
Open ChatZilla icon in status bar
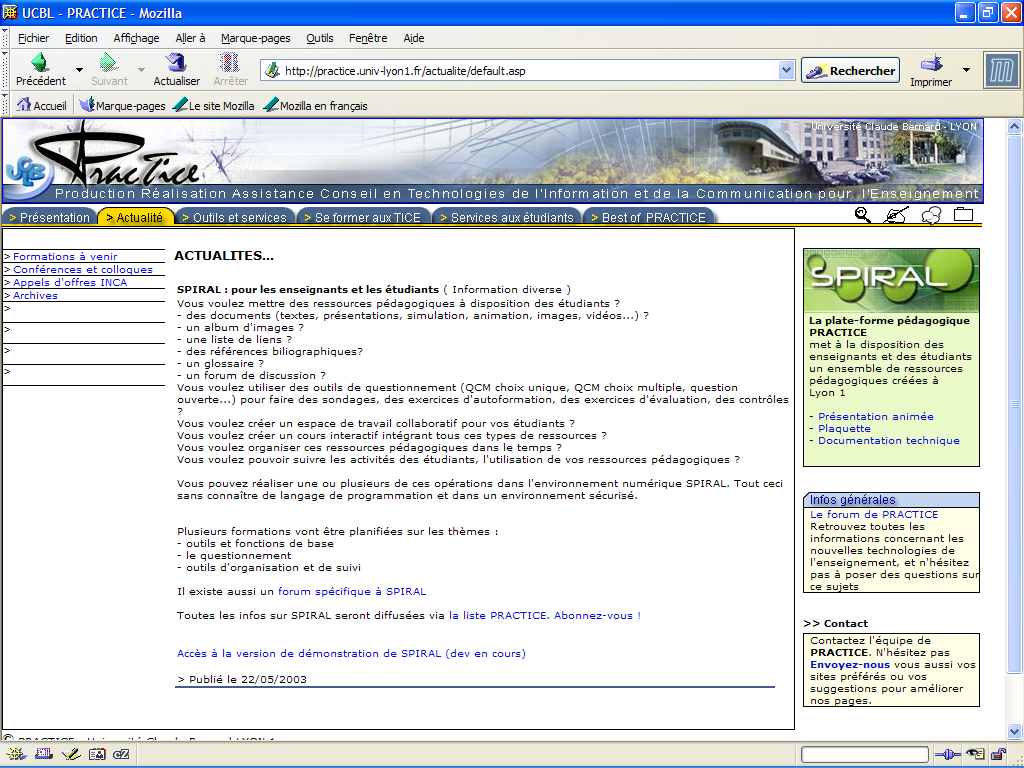pyautogui.click(x=121, y=754)
